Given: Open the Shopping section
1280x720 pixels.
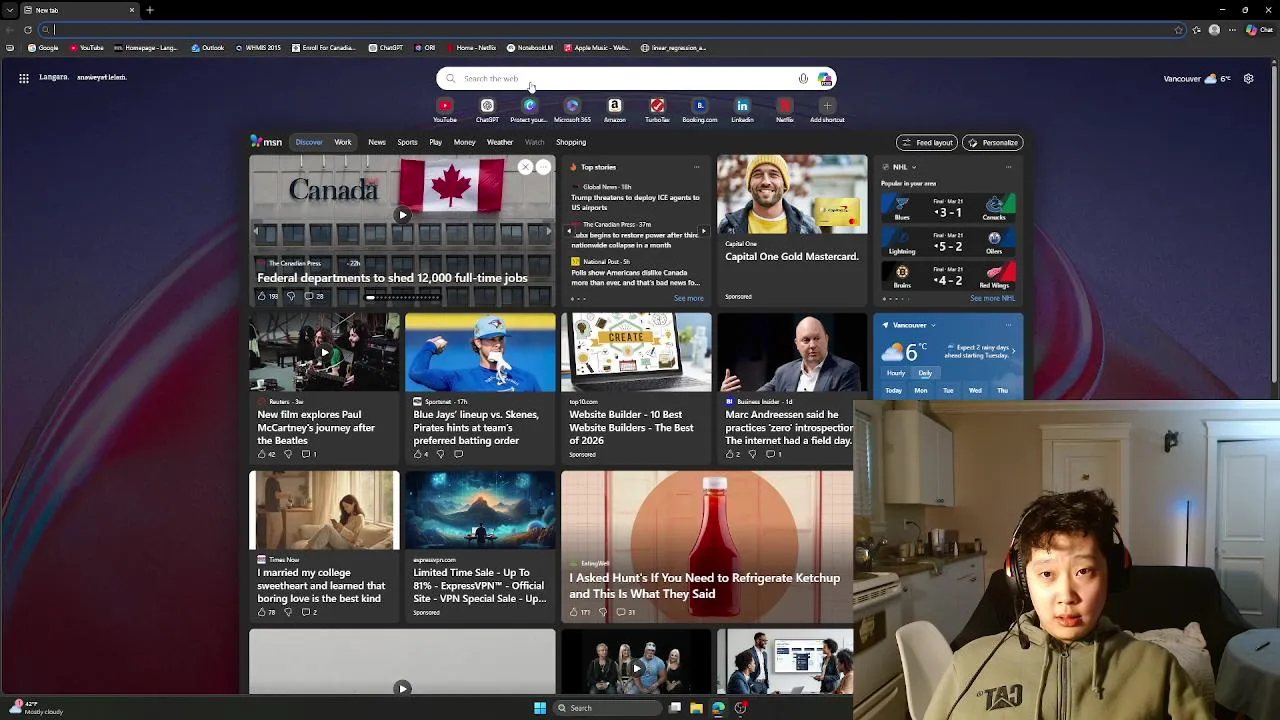Looking at the screenshot, I should [x=571, y=142].
